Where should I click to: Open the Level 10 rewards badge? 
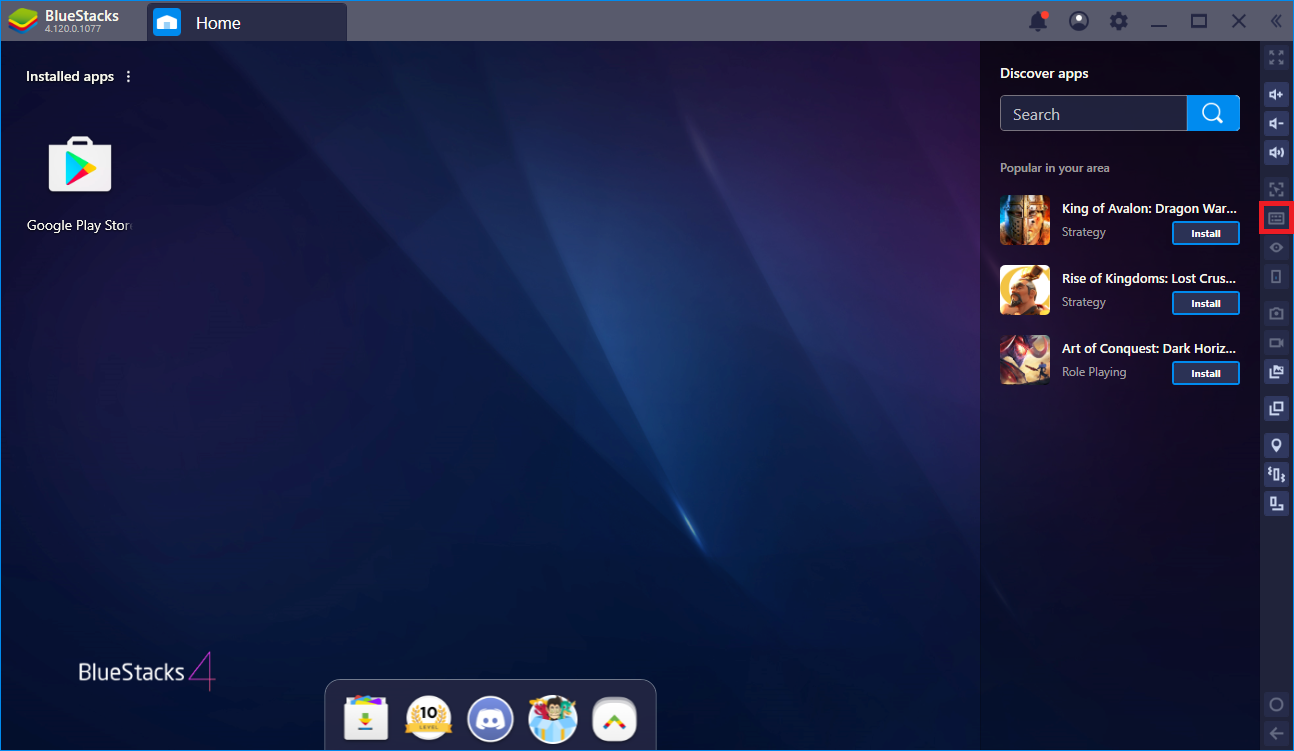(428, 718)
